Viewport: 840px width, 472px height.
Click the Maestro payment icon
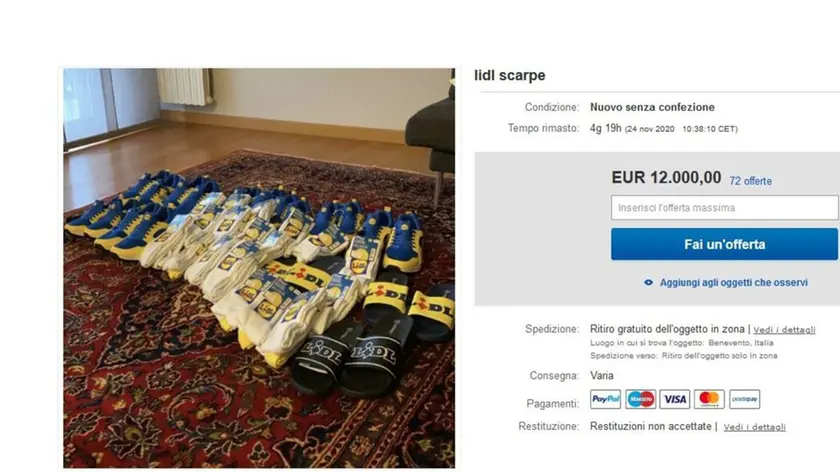[x=640, y=399]
